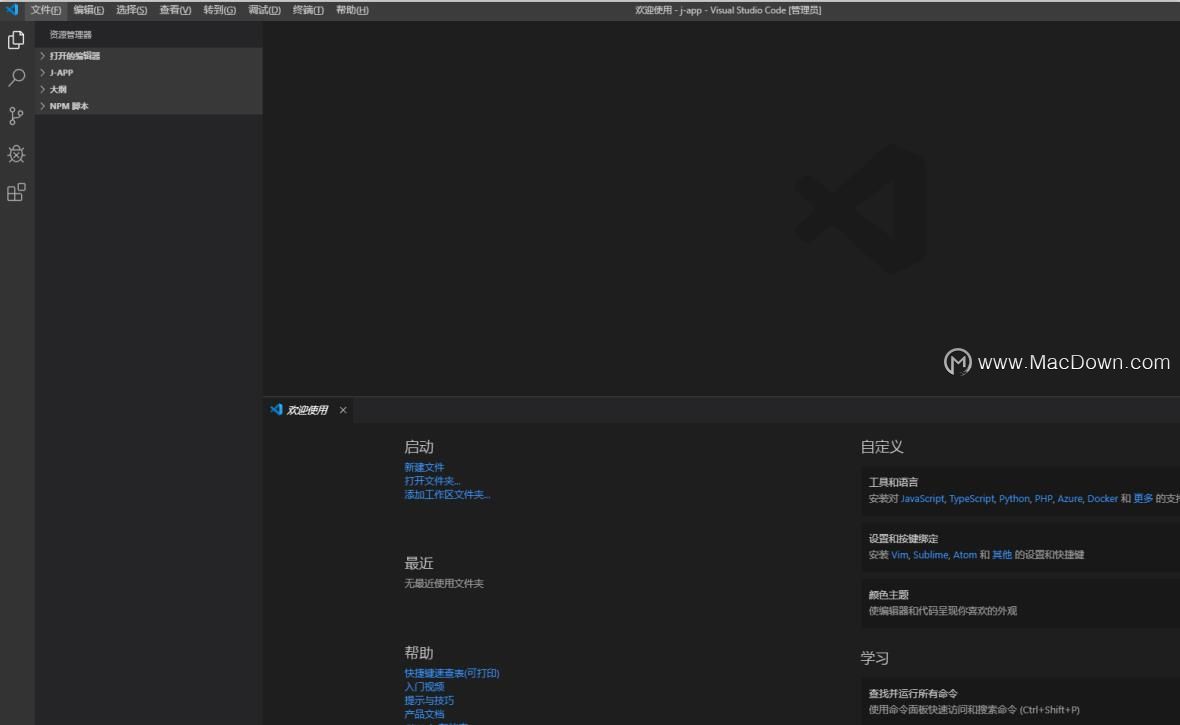Screen dimensions: 1180x725
Task: Click the Sublime keybindings link
Action: click(x=930, y=555)
